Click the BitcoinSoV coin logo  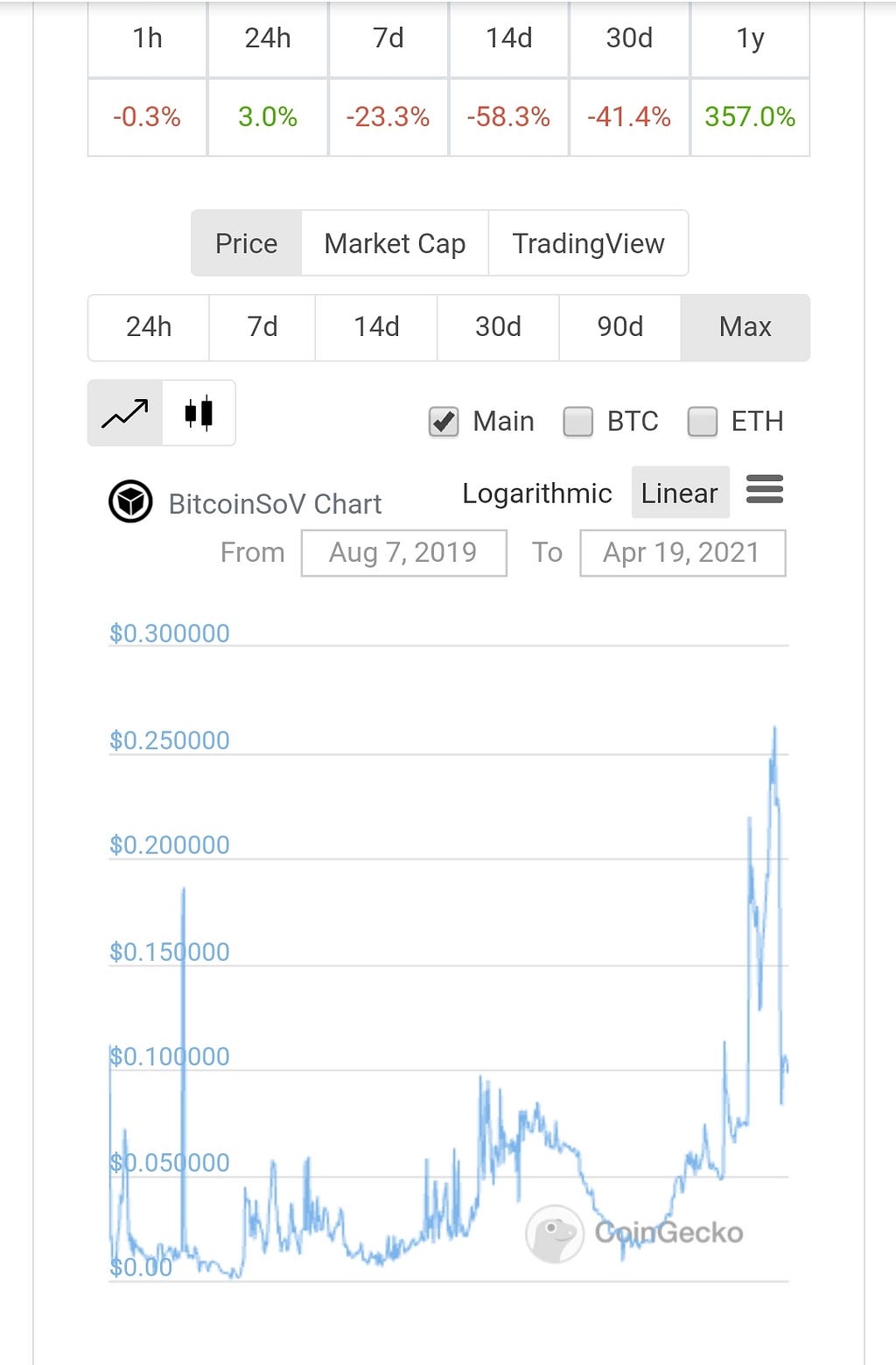[130, 502]
